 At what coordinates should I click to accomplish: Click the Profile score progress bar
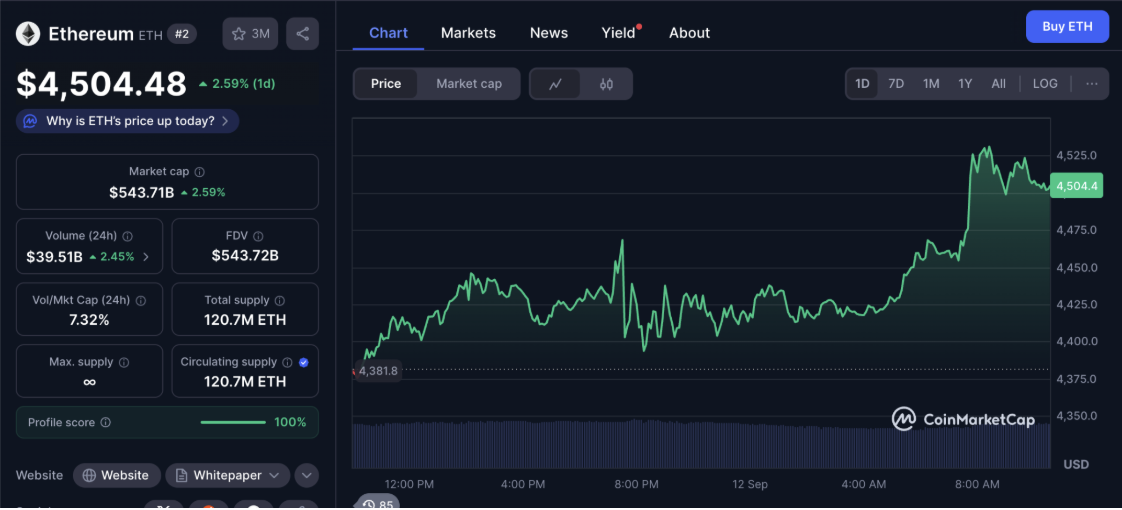[x=233, y=423]
